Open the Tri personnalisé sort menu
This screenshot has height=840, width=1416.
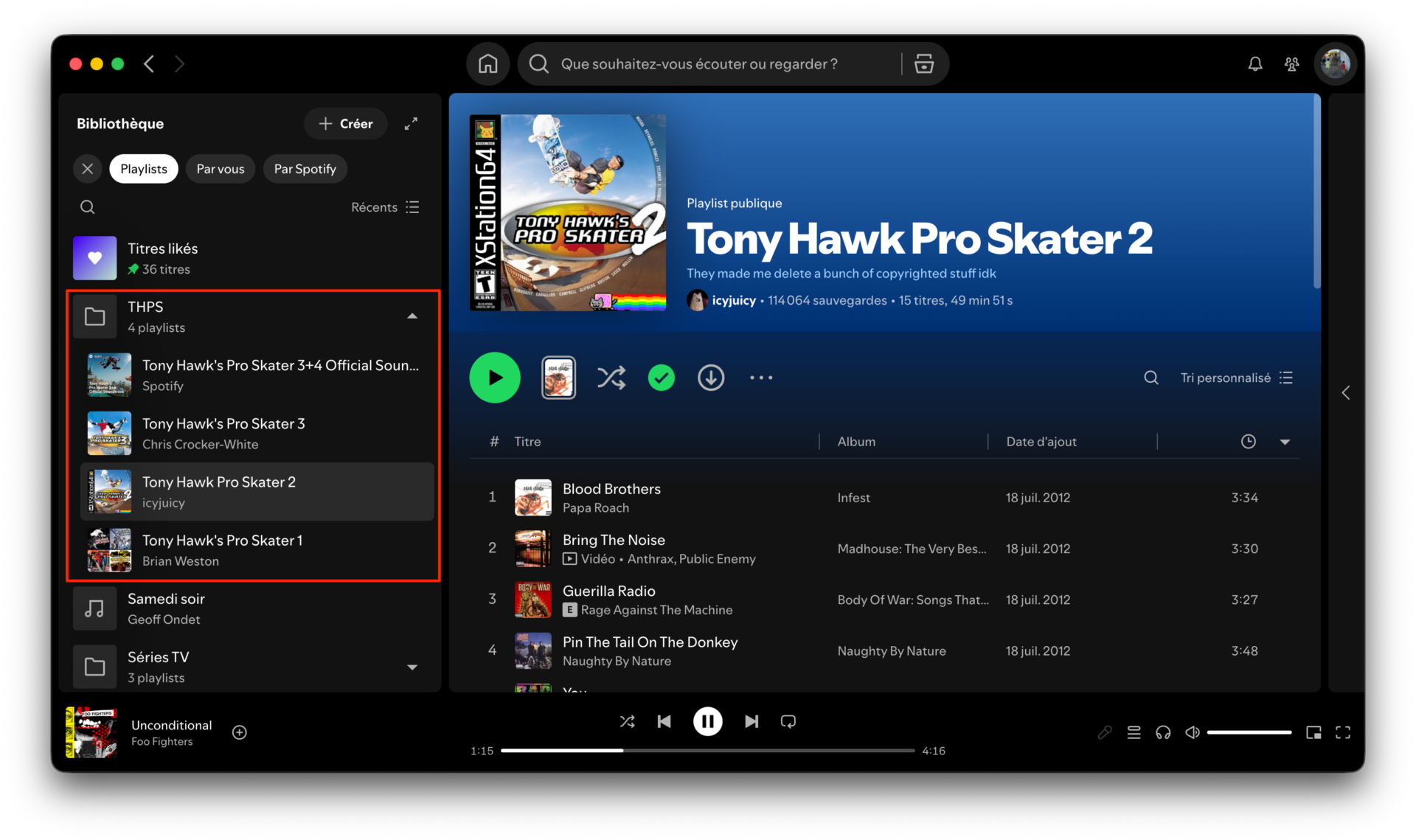pyautogui.click(x=1236, y=378)
